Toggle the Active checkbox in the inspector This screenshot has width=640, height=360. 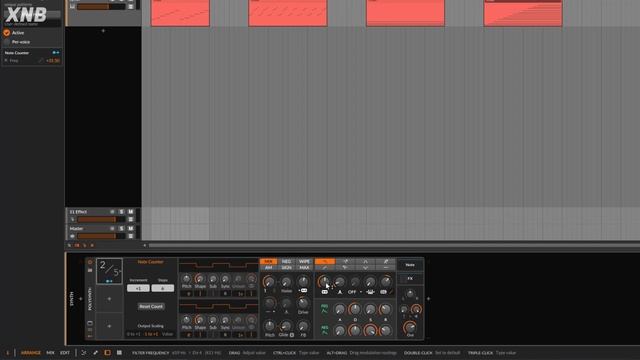coord(7,33)
